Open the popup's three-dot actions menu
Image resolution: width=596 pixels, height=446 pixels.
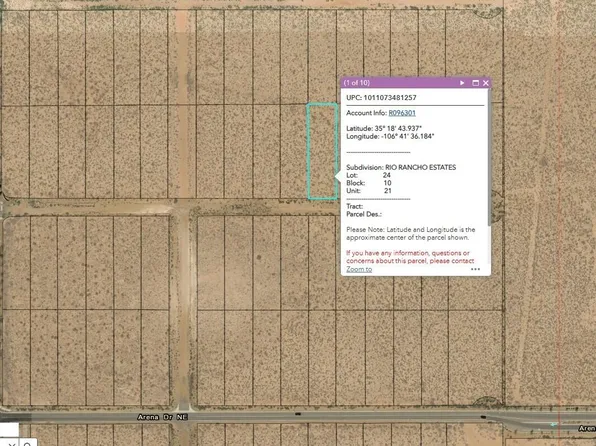pos(475,269)
